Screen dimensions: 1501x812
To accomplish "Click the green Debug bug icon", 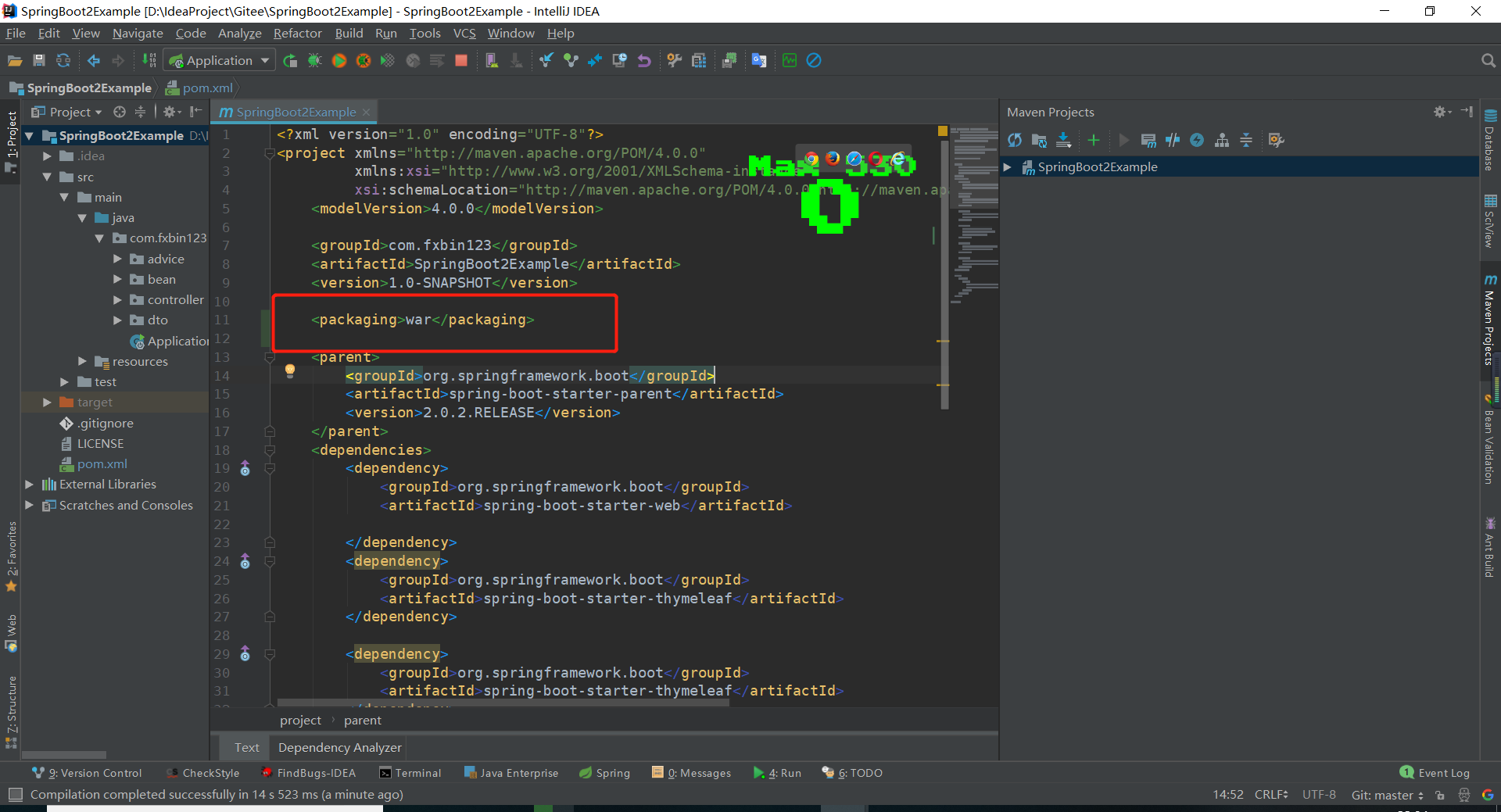I will pos(314,60).
